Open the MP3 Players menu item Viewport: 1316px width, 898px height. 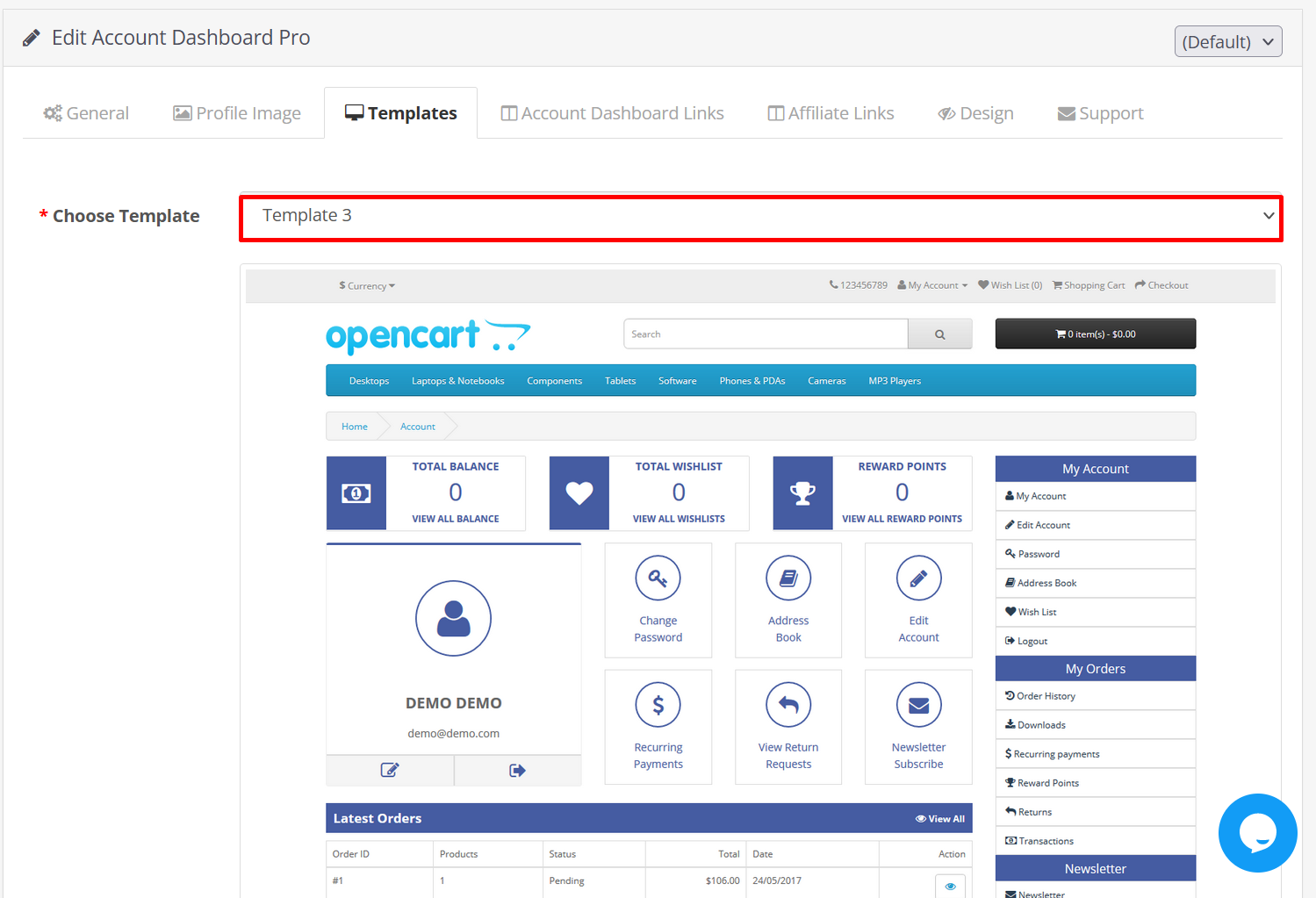tap(895, 381)
